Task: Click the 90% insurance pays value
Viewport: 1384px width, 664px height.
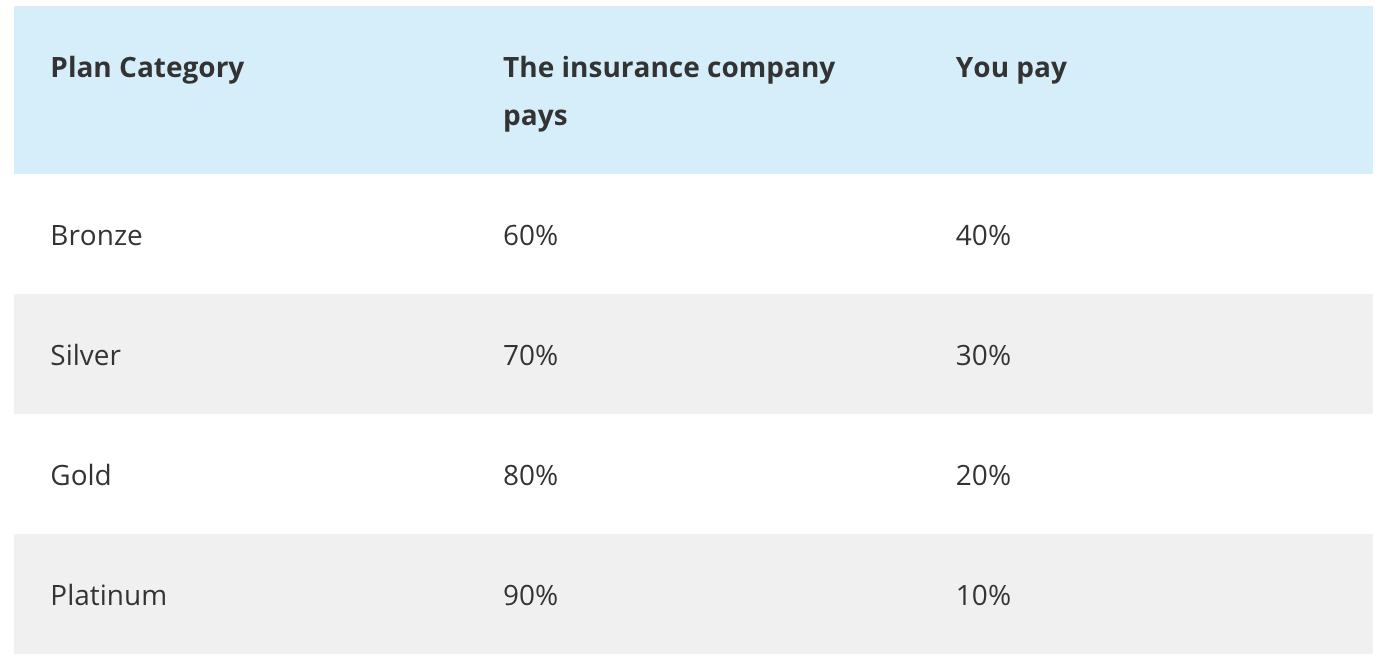Action: (531, 595)
